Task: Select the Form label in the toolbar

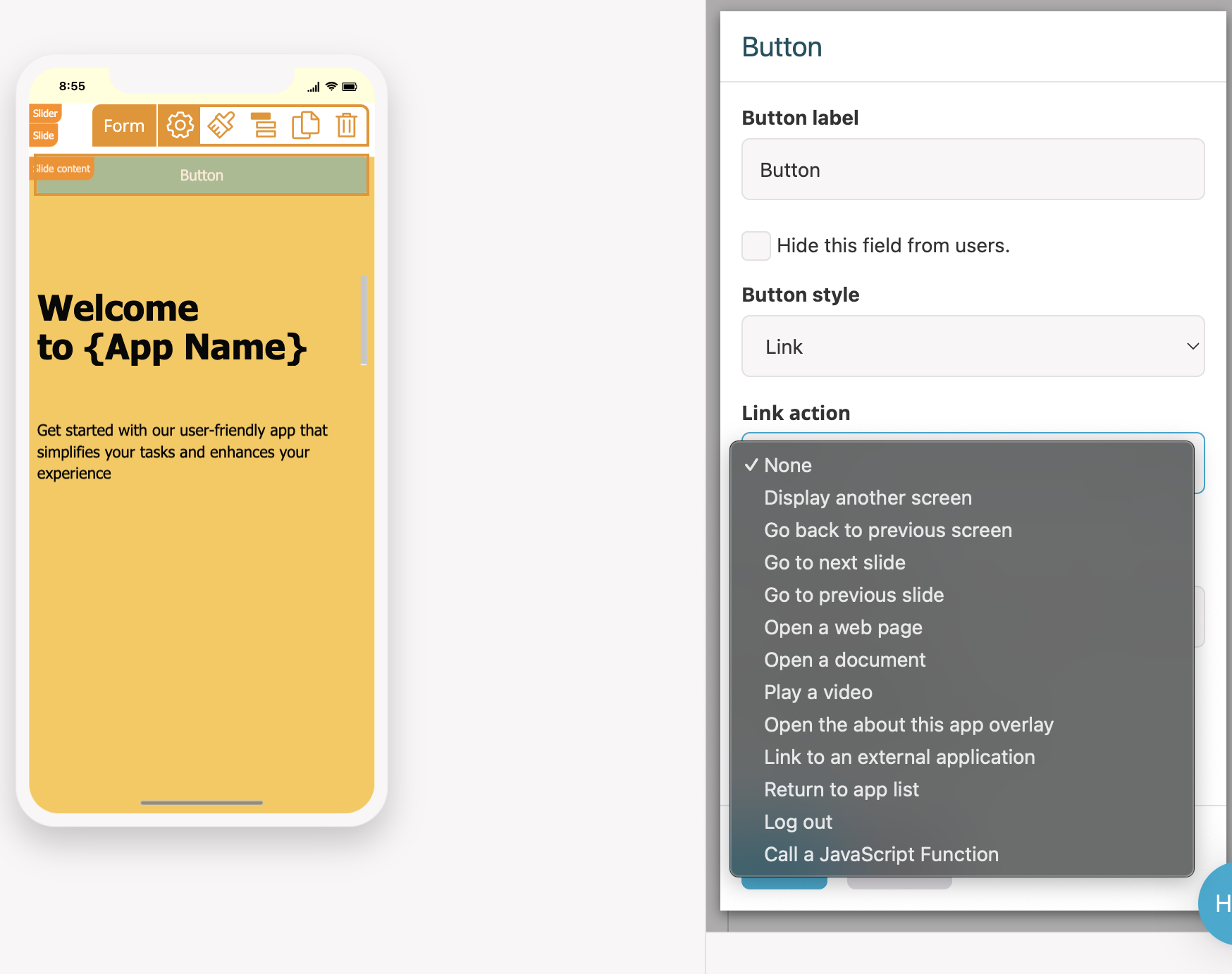Action: [124, 125]
